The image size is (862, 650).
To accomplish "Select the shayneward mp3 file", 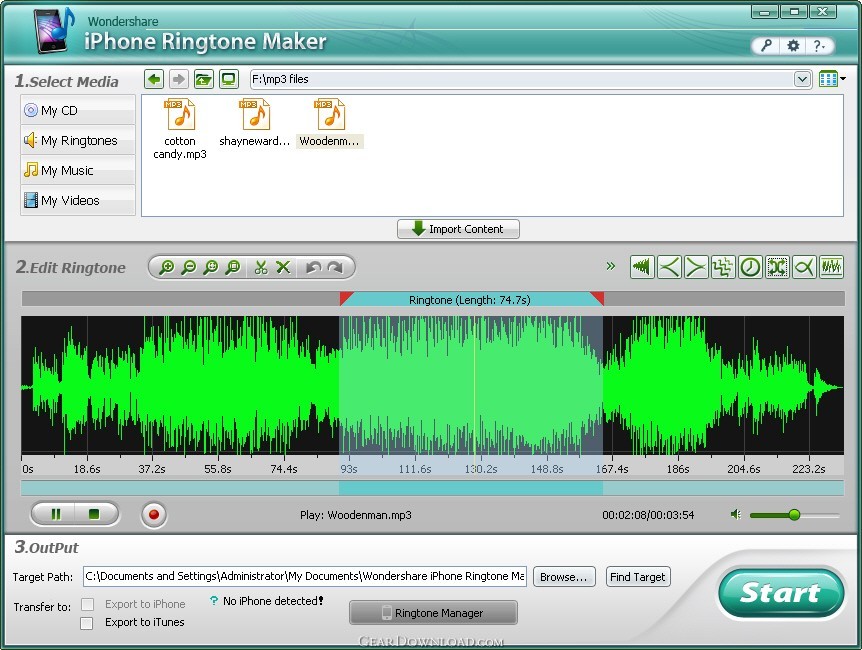I will pyautogui.click(x=255, y=123).
